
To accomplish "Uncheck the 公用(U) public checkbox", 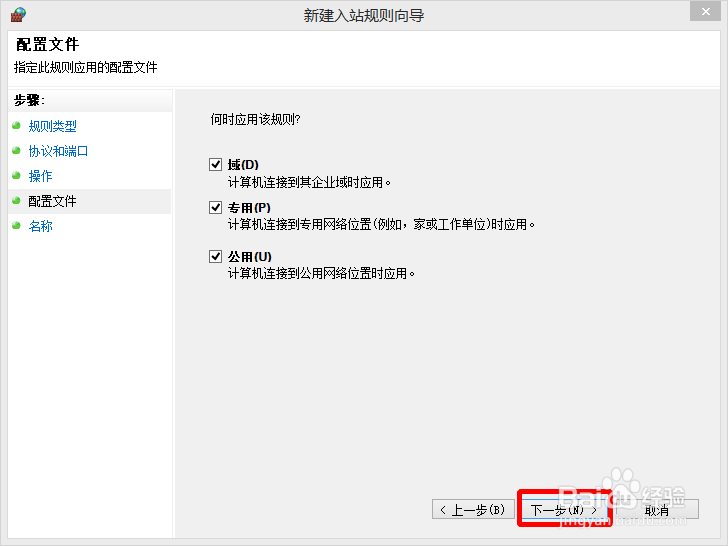I will tap(215, 256).
